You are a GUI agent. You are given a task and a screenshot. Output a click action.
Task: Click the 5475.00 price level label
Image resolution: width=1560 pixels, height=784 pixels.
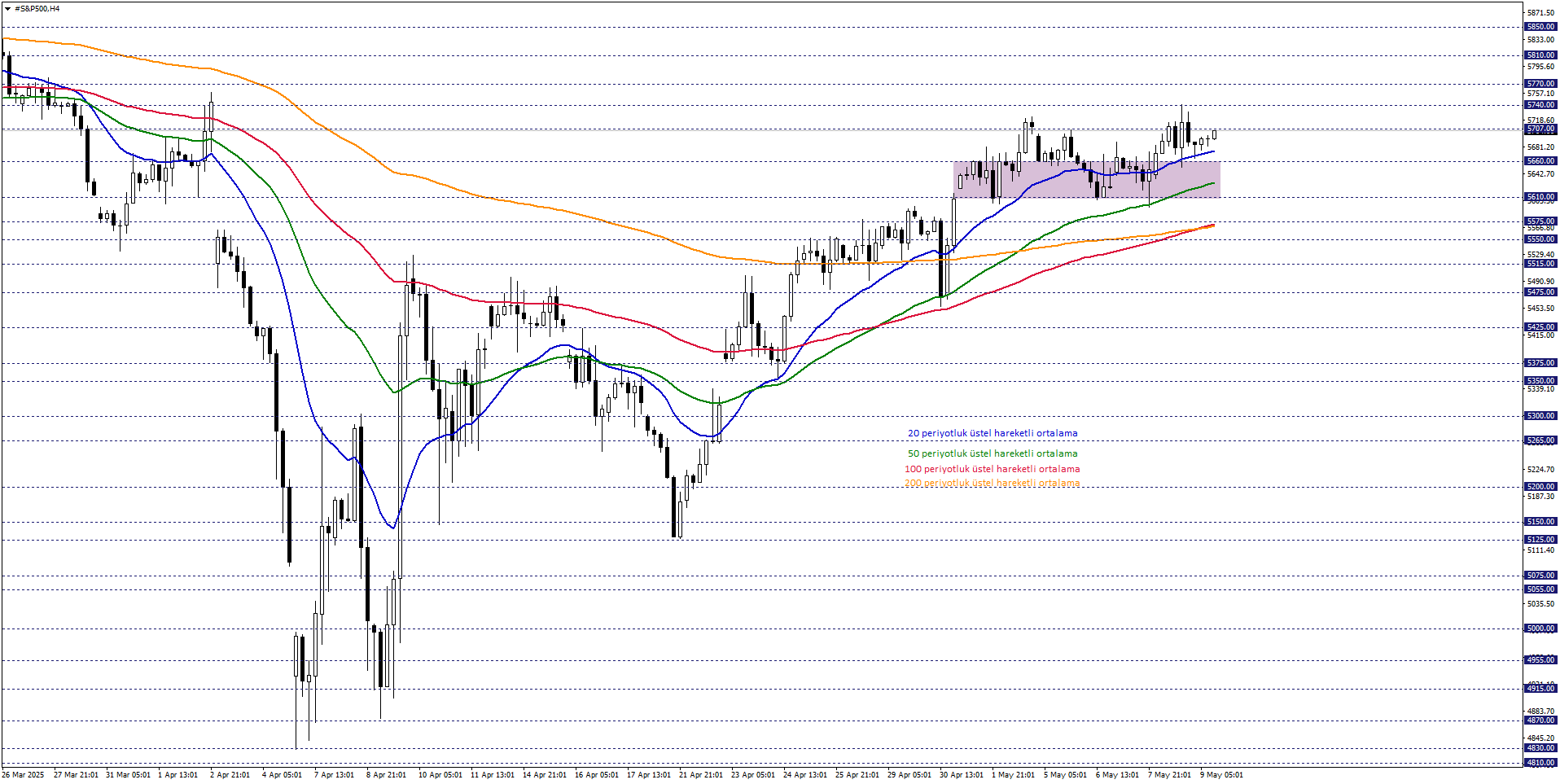coord(1540,292)
